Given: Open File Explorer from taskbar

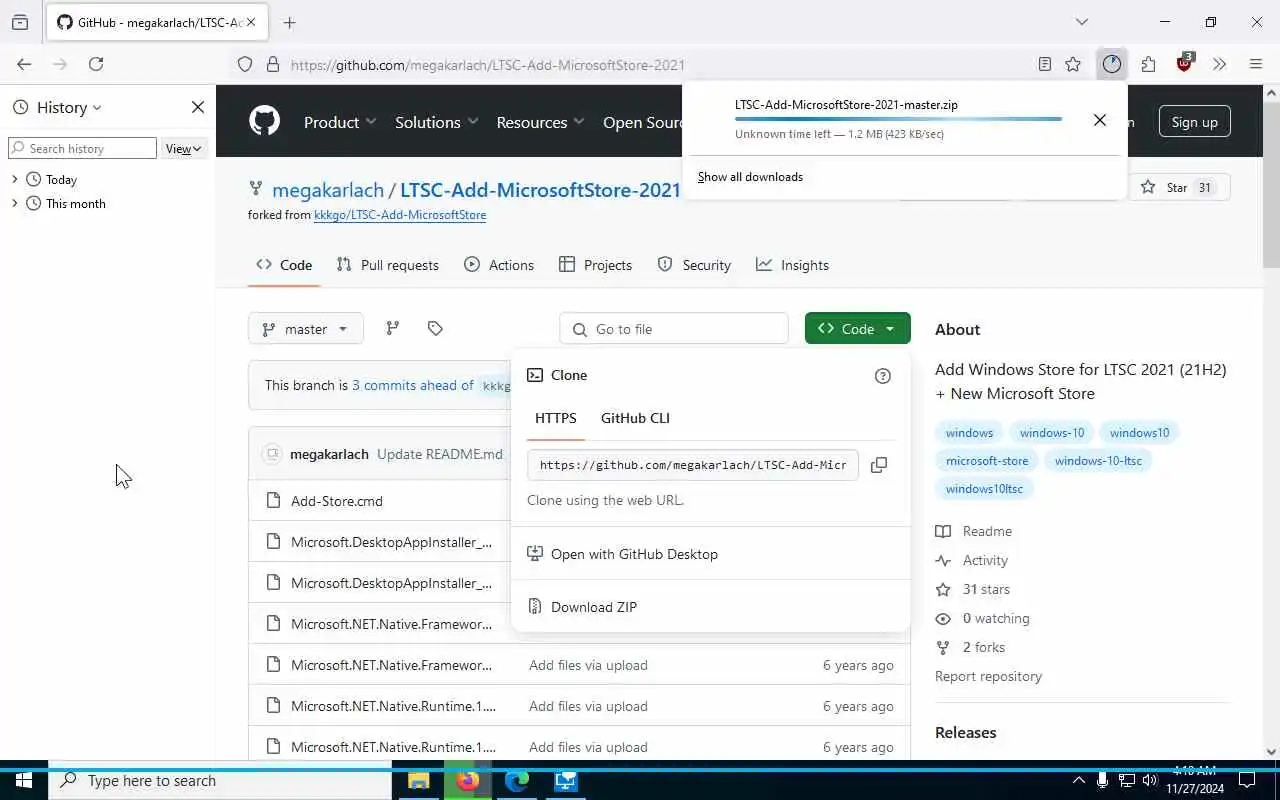Looking at the screenshot, I should tap(418, 781).
